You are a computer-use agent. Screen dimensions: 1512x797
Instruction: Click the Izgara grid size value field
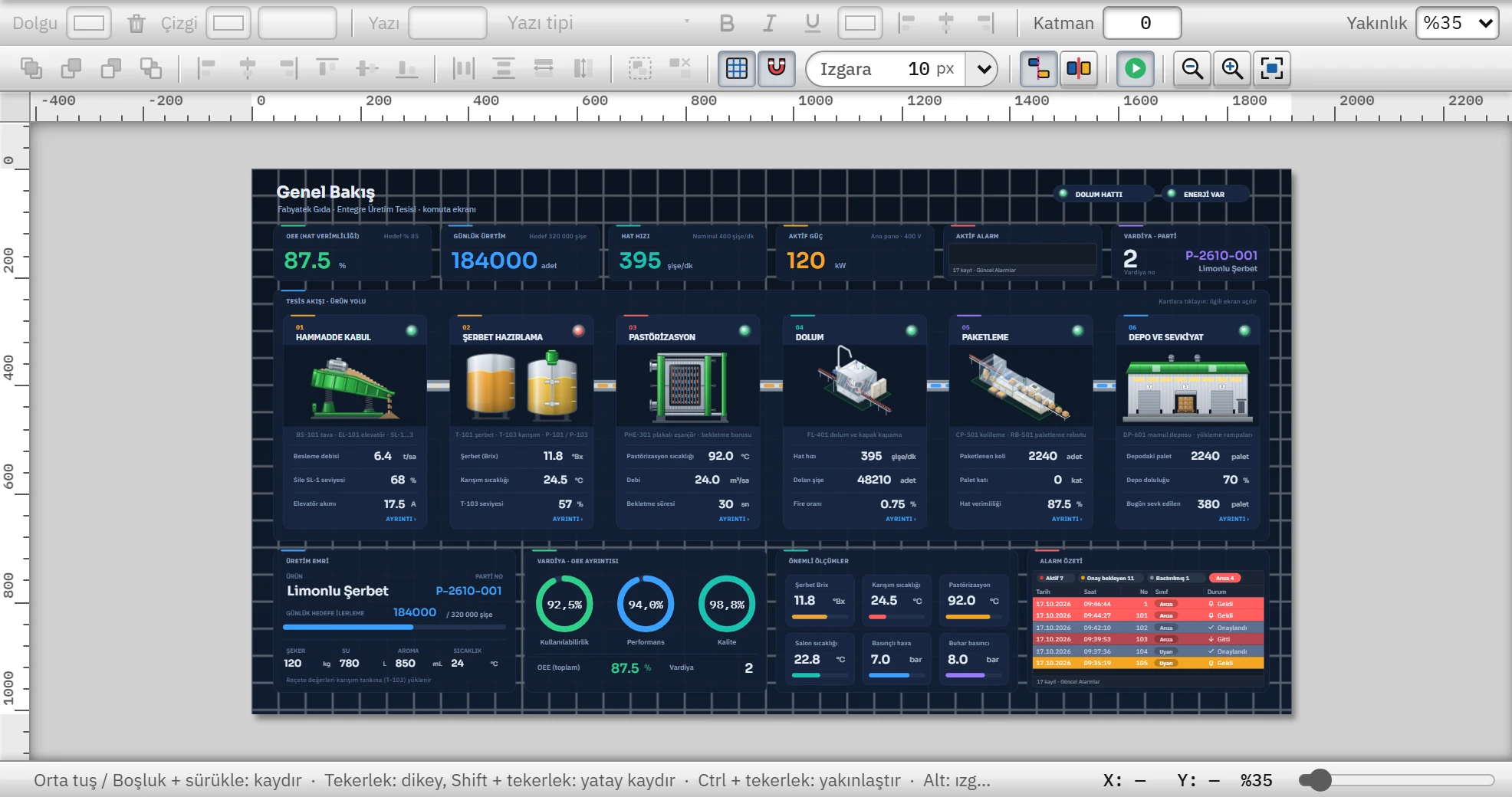click(x=919, y=69)
